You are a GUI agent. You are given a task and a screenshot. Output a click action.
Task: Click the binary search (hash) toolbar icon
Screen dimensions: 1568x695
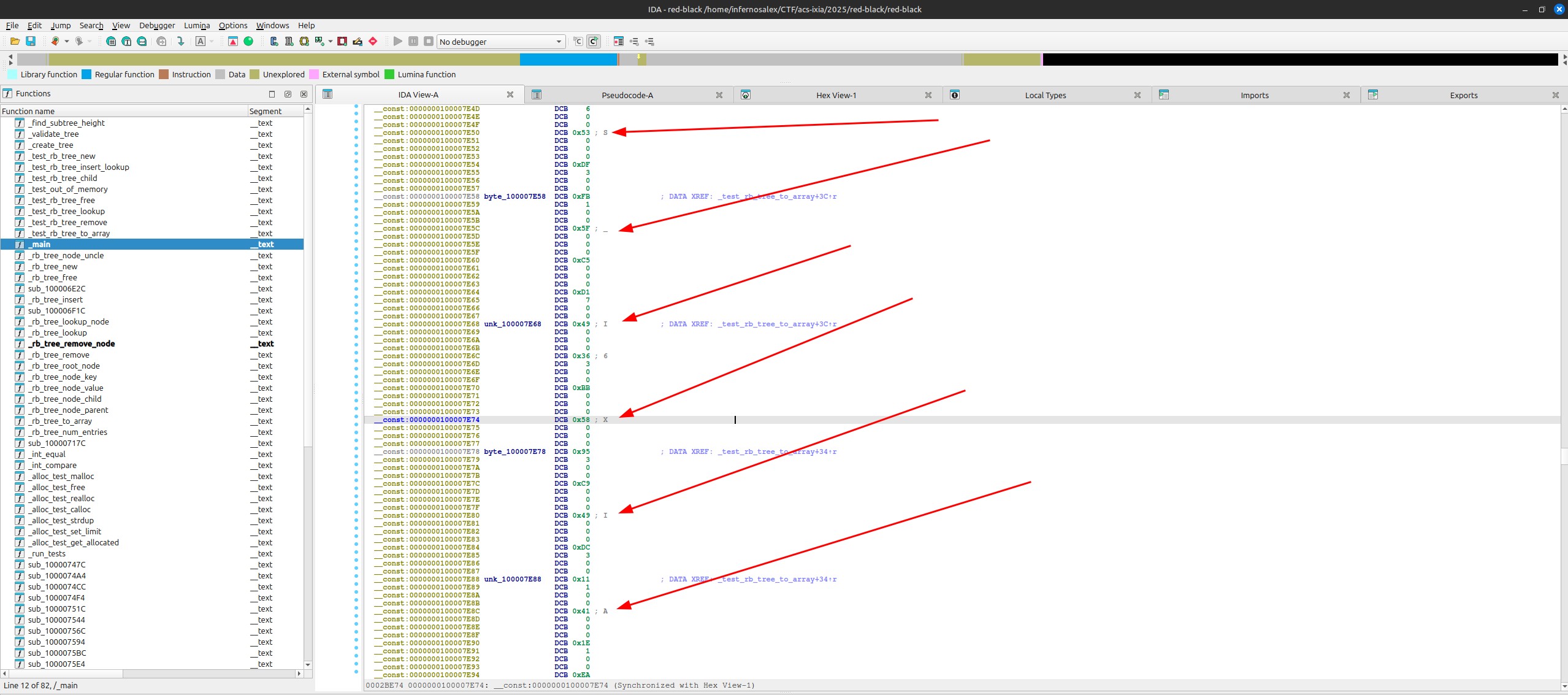click(111, 41)
